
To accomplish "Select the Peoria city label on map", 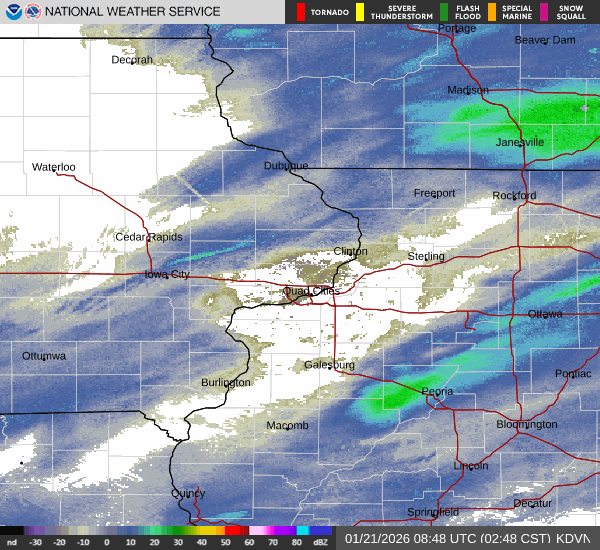I will tap(438, 391).
